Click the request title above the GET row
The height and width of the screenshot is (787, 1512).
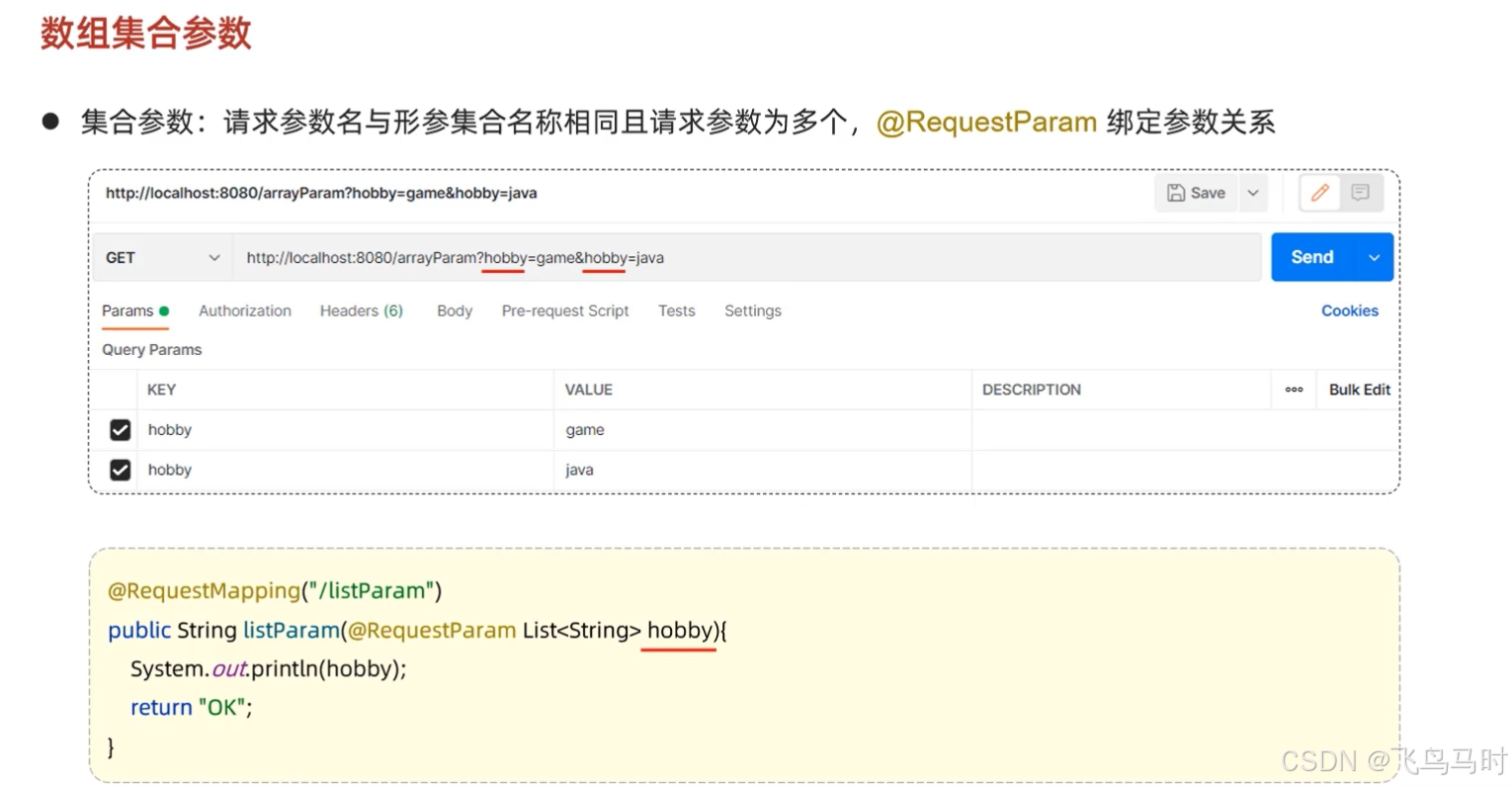(x=321, y=193)
